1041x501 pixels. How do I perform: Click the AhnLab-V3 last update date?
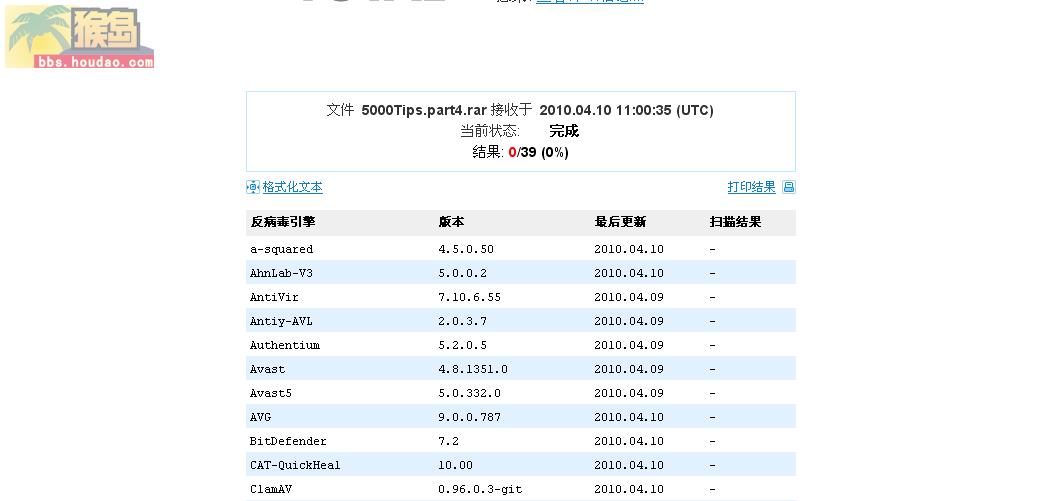[629, 273]
